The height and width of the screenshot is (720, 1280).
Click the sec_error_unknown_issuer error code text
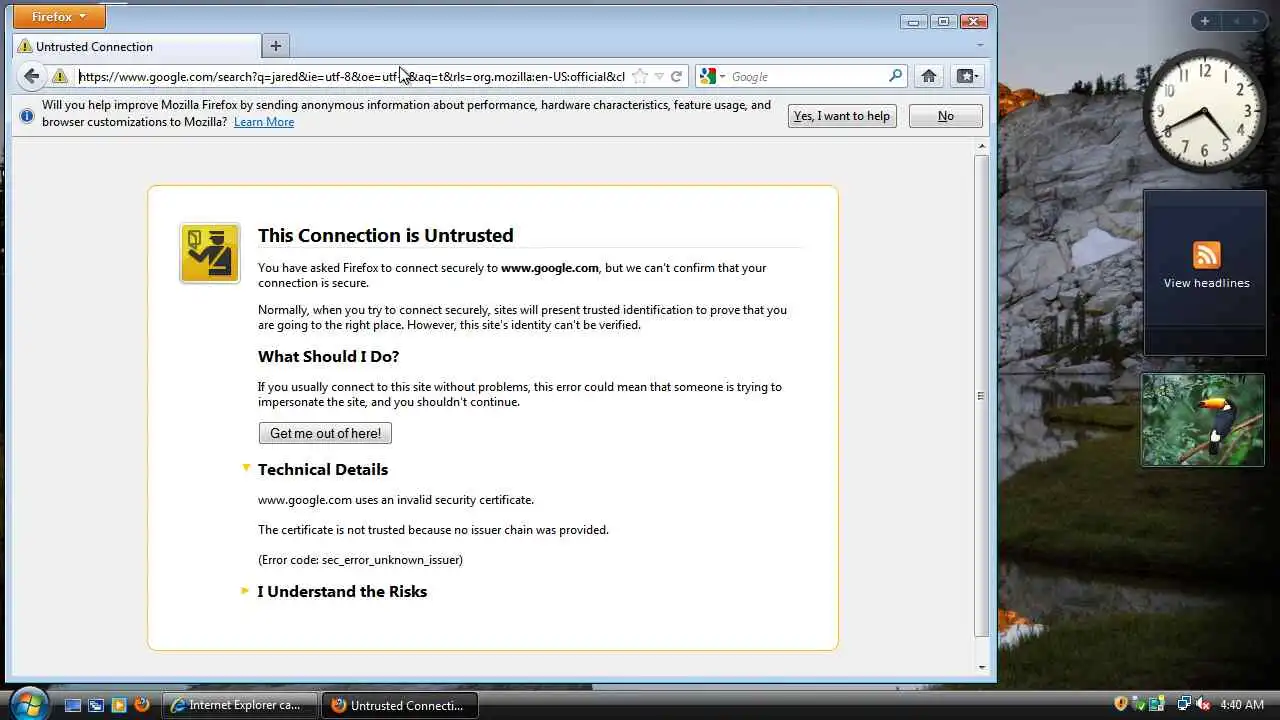pos(391,560)
